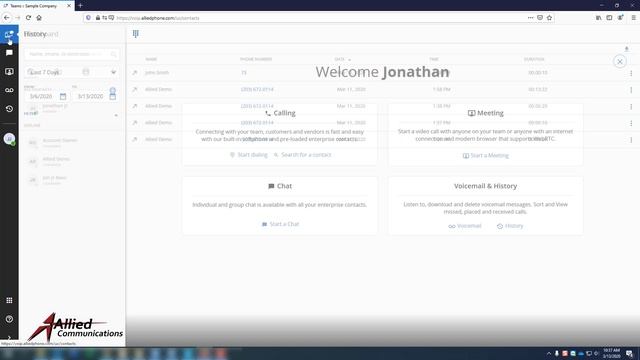The height and width of the screenshot is (360, 640).
Task: Click the Phone Number column header
Action: point(256,59)
